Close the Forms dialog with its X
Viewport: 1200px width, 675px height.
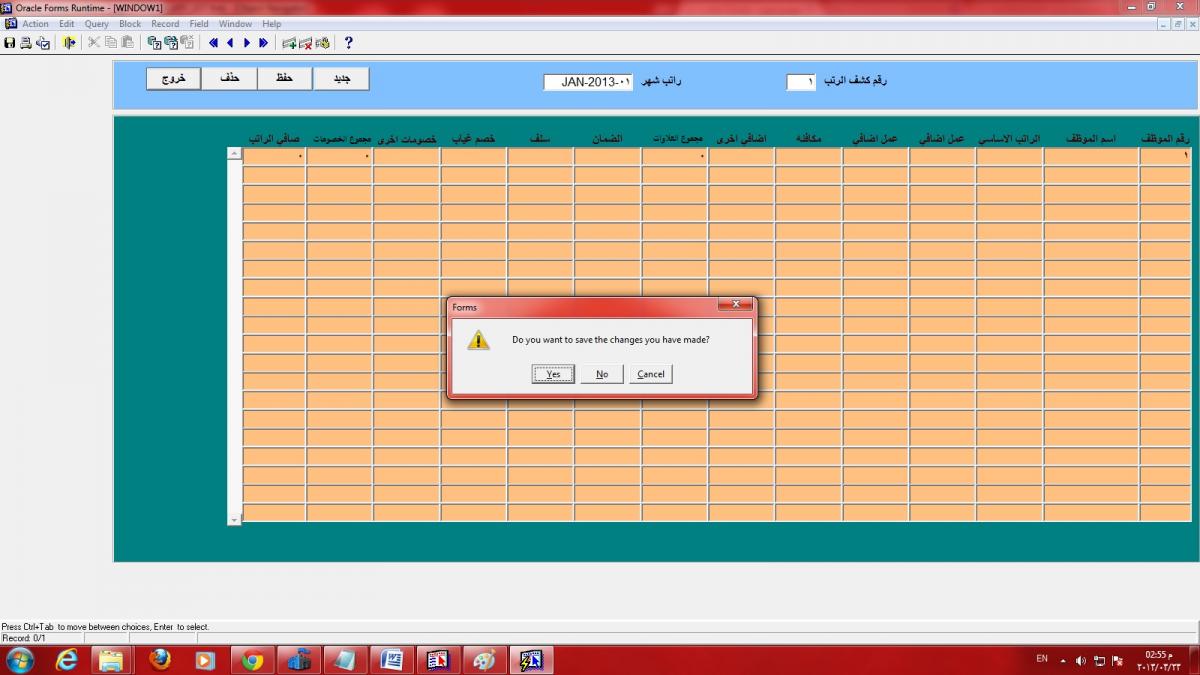735,304
